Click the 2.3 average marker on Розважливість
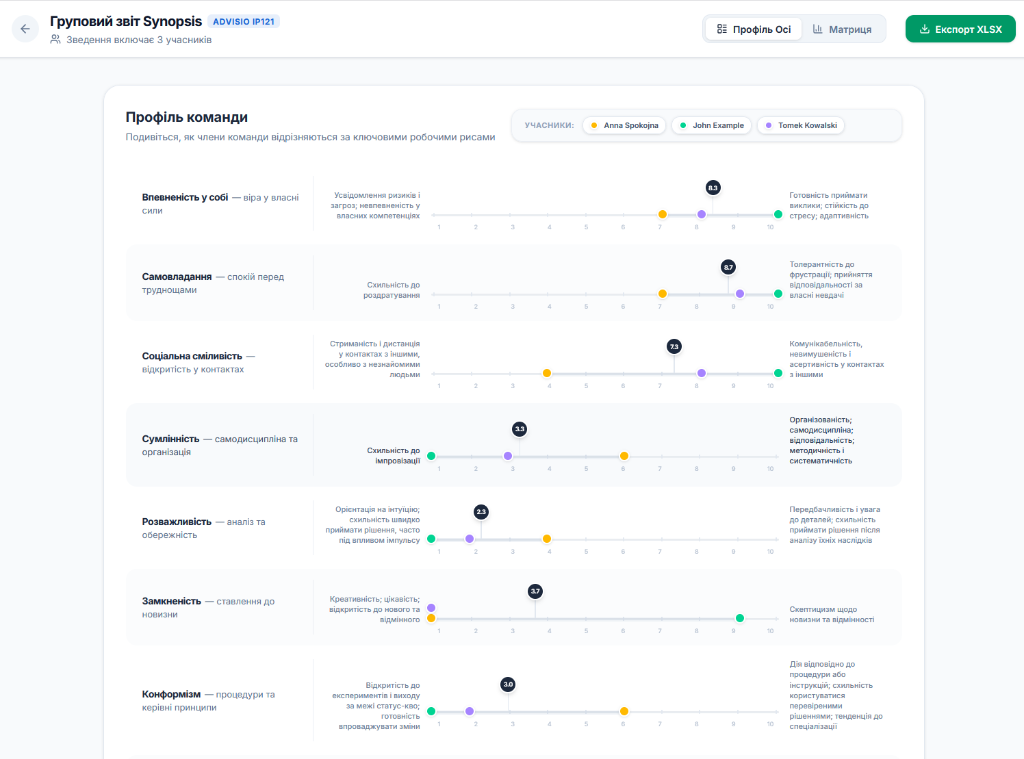 481,511
